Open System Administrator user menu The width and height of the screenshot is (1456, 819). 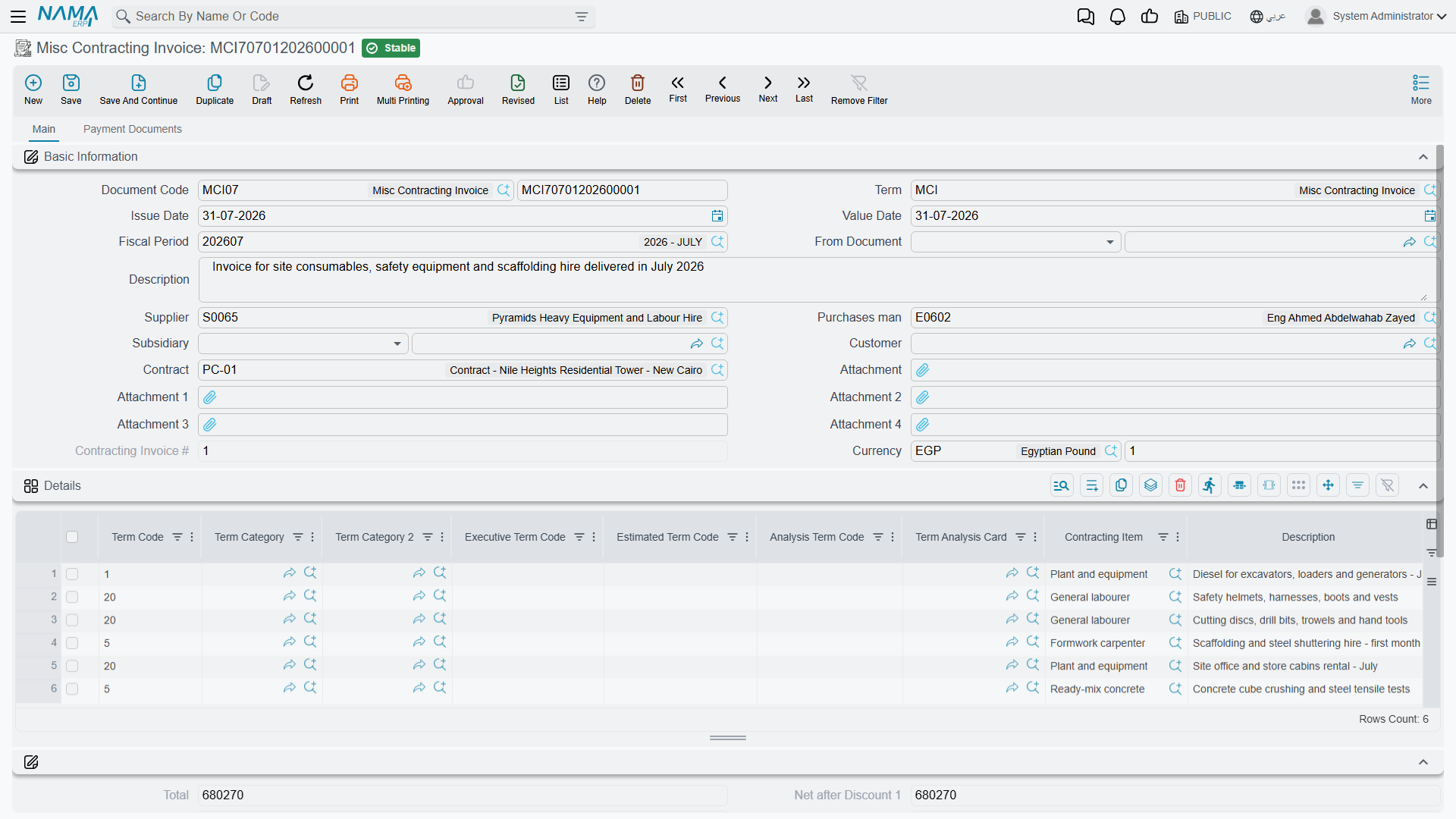tap(1376, 16)
